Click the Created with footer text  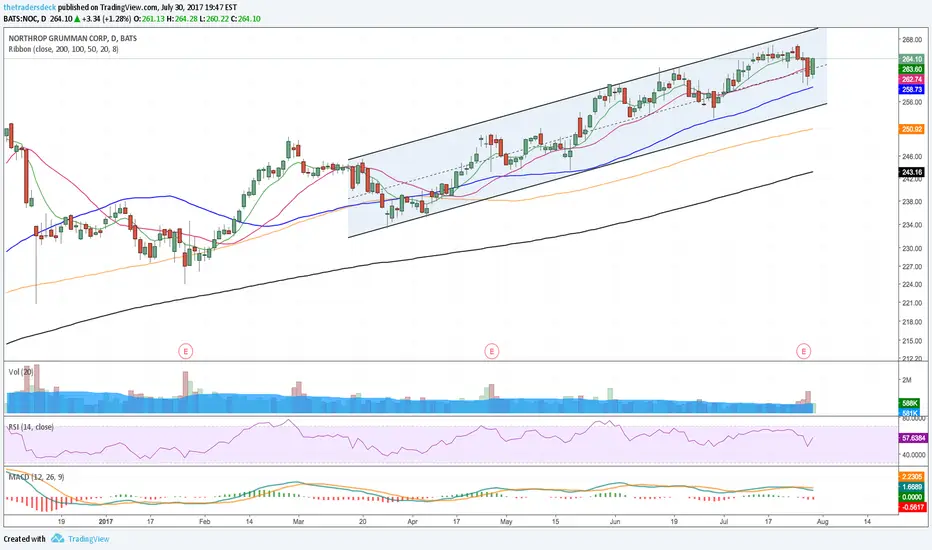click(24, 539)
